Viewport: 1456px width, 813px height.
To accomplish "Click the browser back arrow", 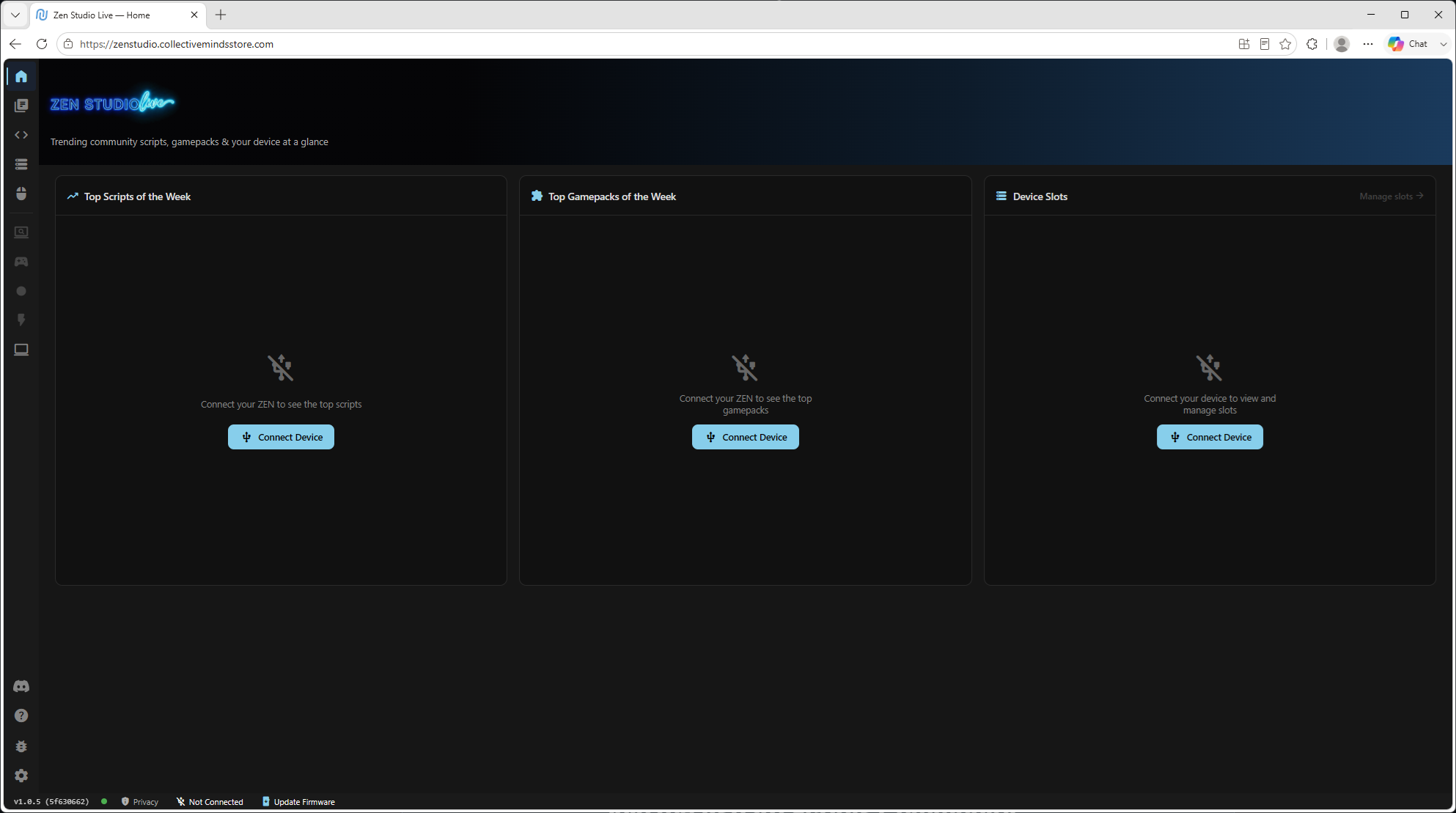I will point(15,44).
